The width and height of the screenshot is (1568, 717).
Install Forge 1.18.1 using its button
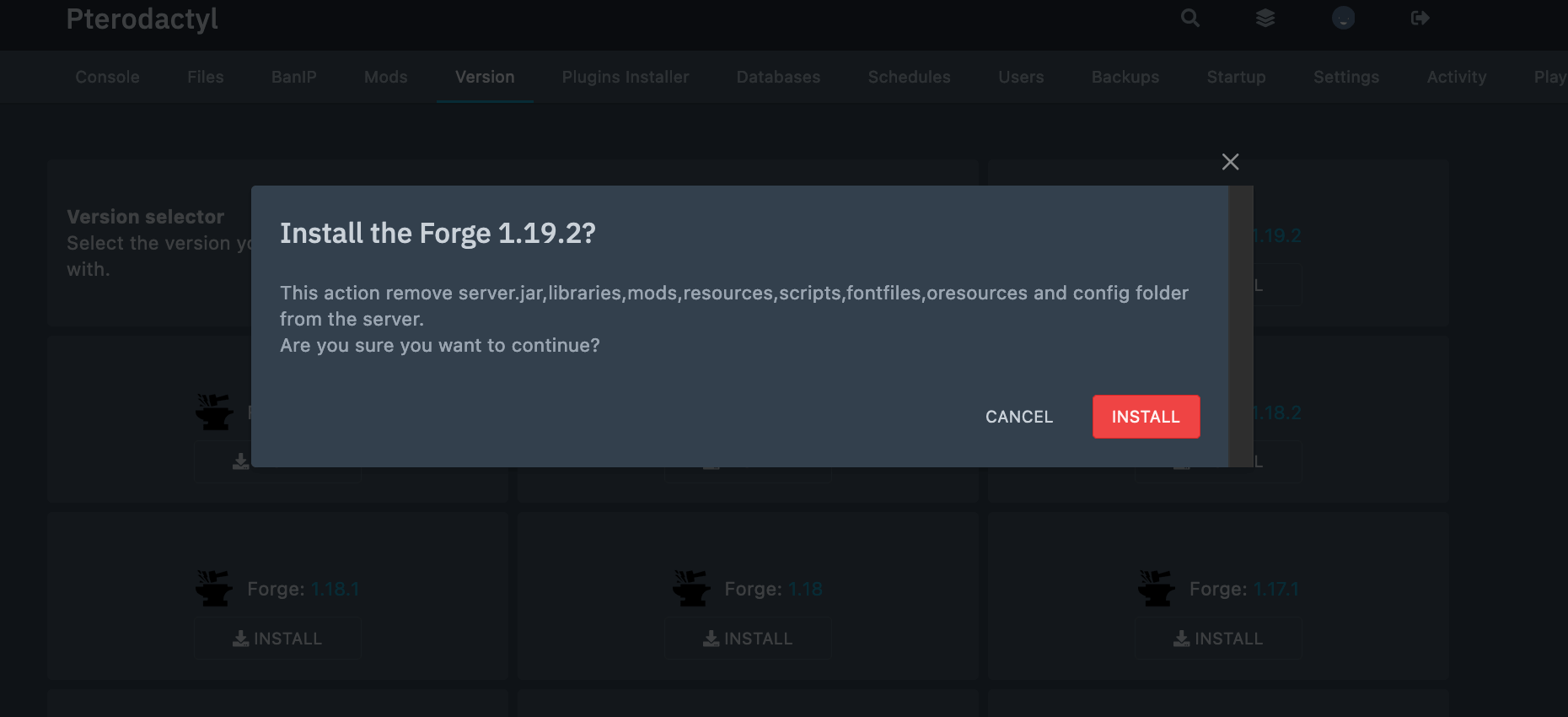click(278, 639)
